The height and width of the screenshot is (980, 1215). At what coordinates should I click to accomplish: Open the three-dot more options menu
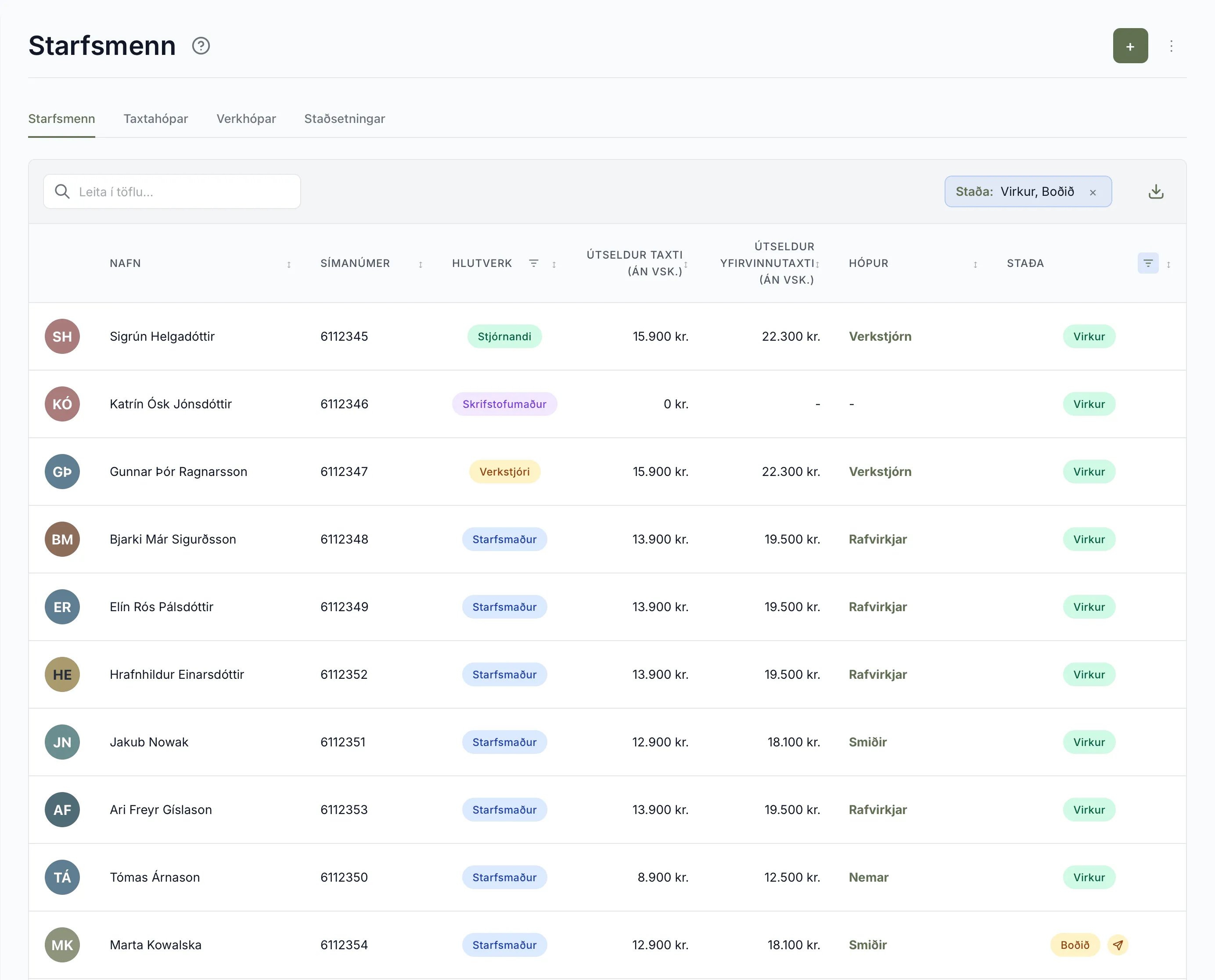[1172, 46]
